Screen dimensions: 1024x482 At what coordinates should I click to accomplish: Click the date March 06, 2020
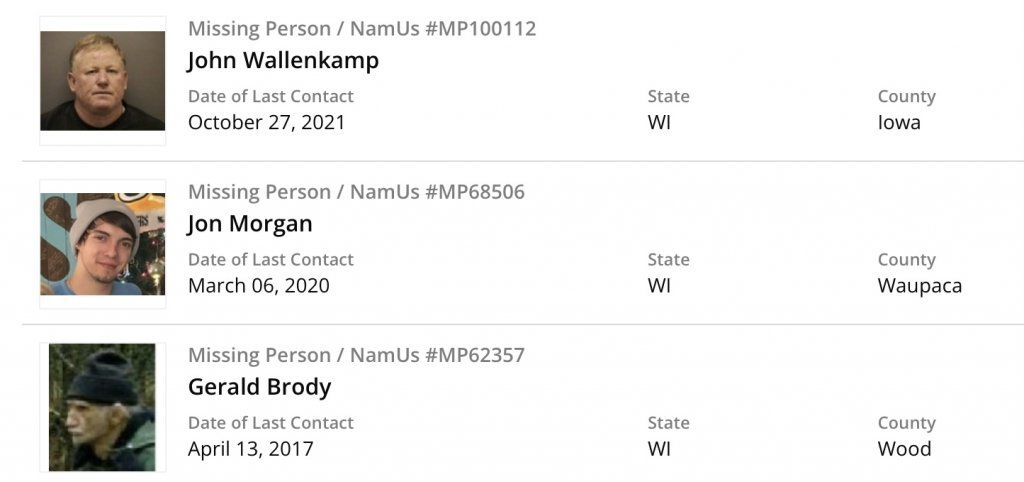258,286
